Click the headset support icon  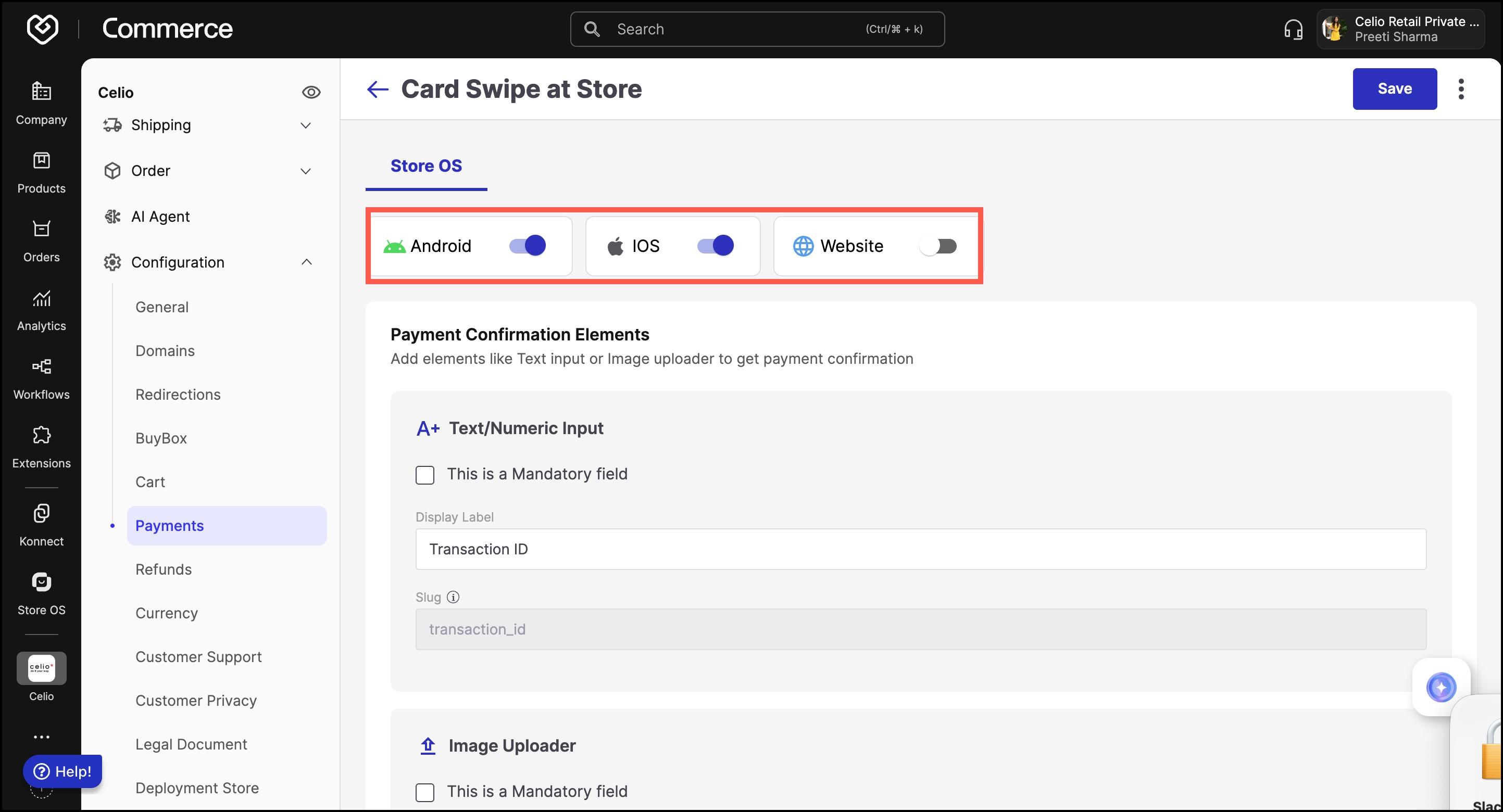pyautogui.click(x=1293, y=29)
